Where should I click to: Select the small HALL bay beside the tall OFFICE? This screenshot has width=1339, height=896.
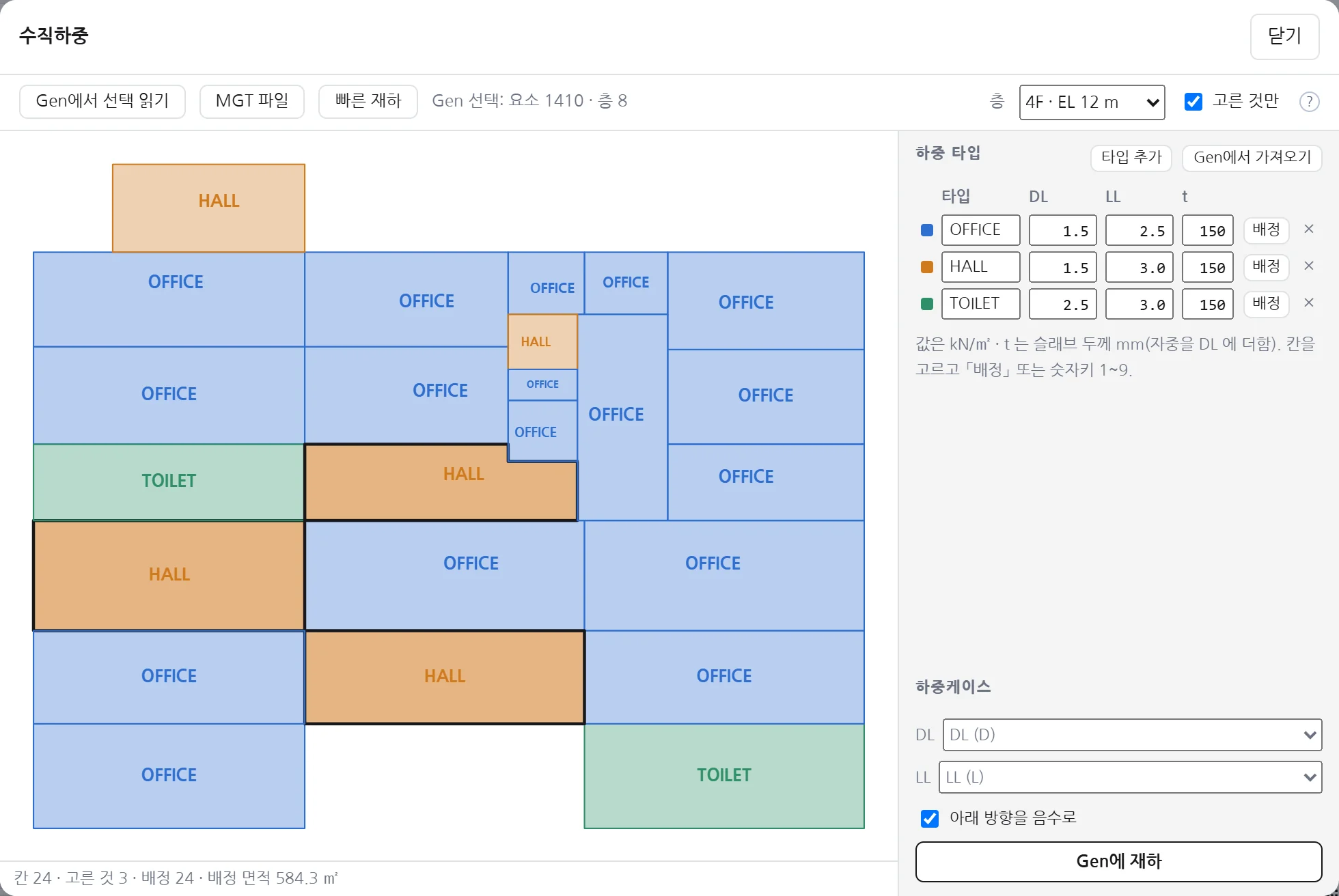point(542,341)
